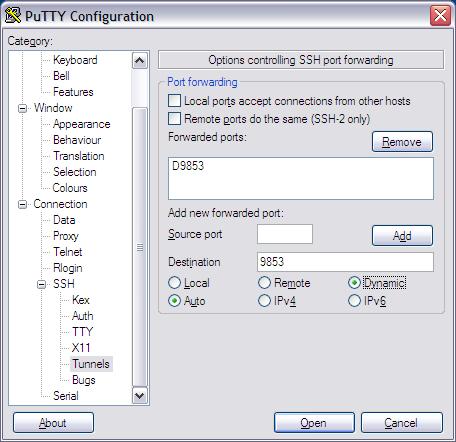Enable local ports accept connections checkbox

click(x=174, y=100)
